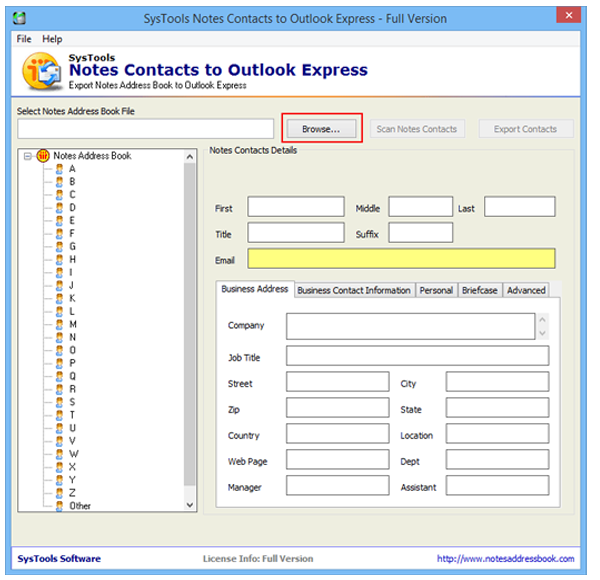Switch to the Briefcase tab

coord(480,290)
